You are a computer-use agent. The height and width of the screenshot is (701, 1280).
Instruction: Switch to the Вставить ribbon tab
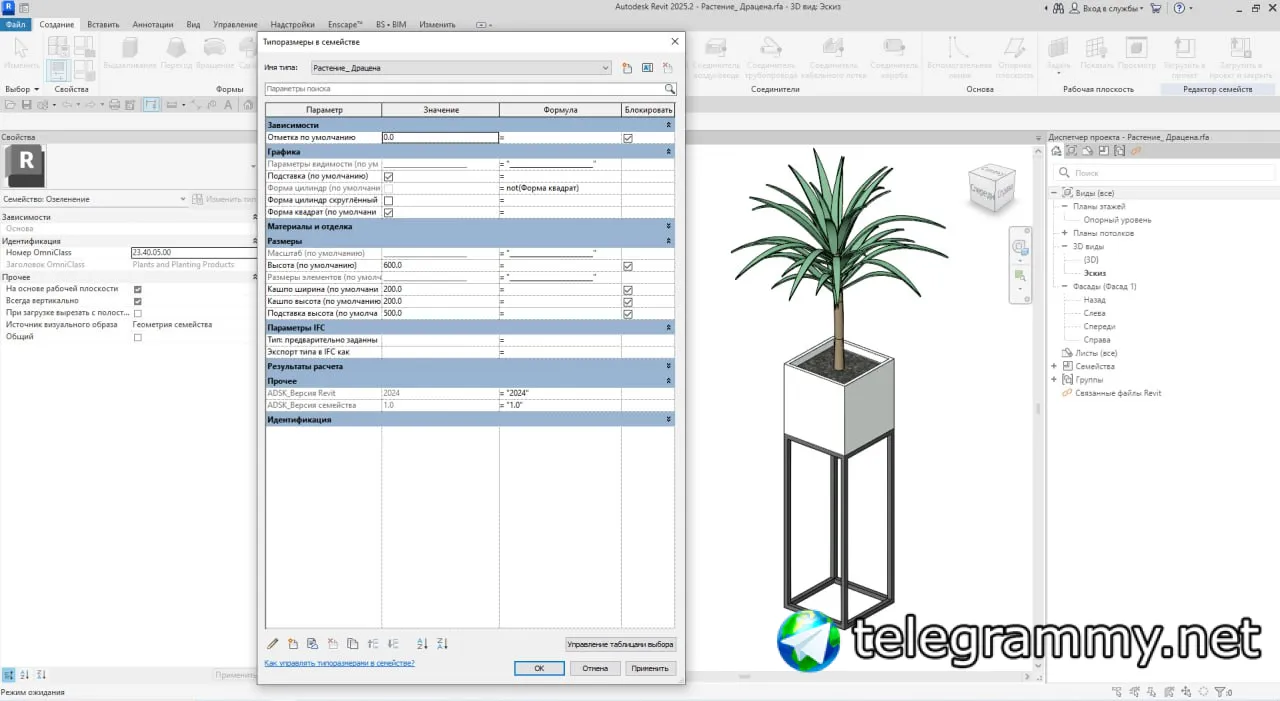click(103, 24)
